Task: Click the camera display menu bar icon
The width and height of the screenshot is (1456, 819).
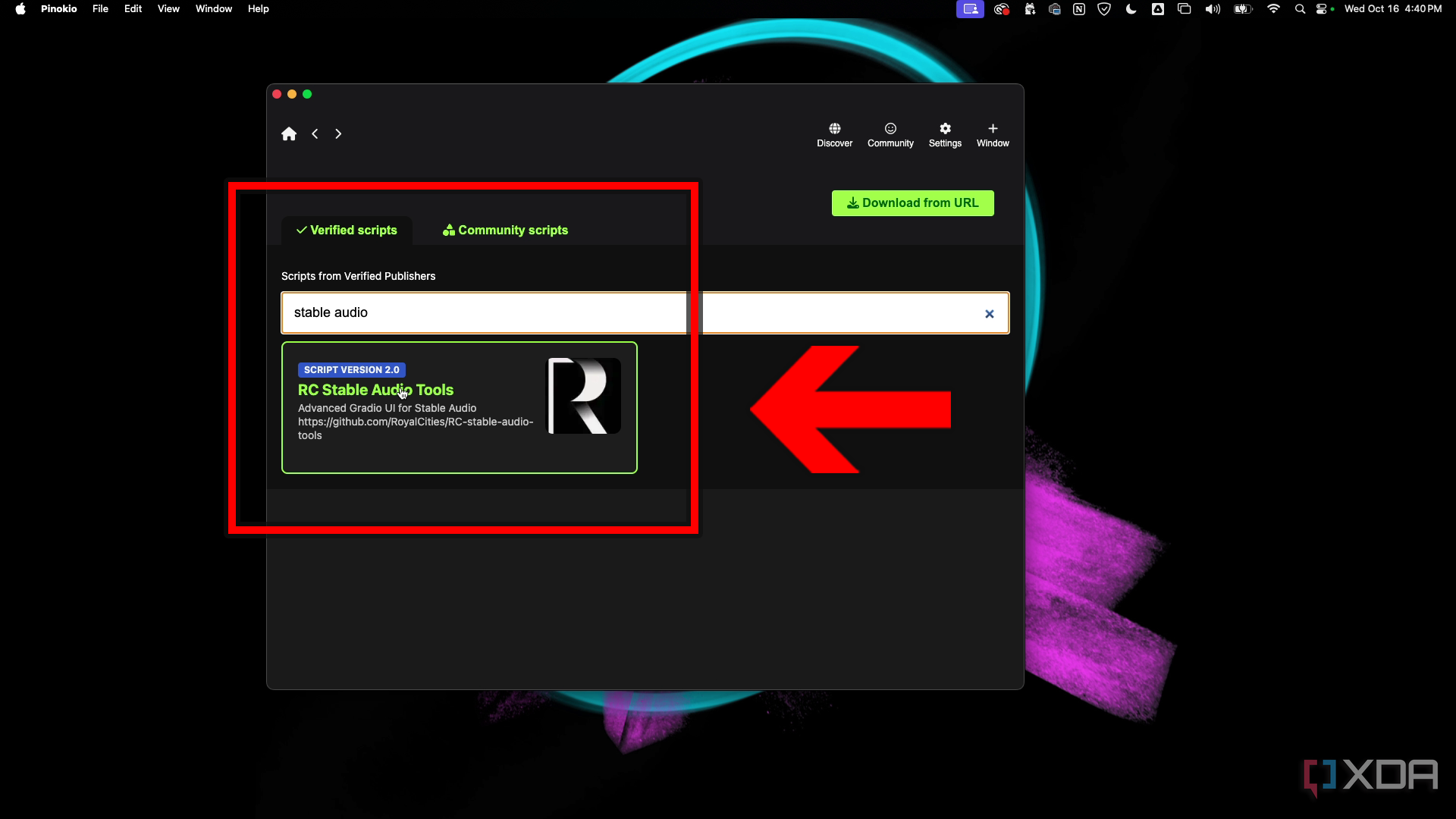Action: click(1054, 9)
